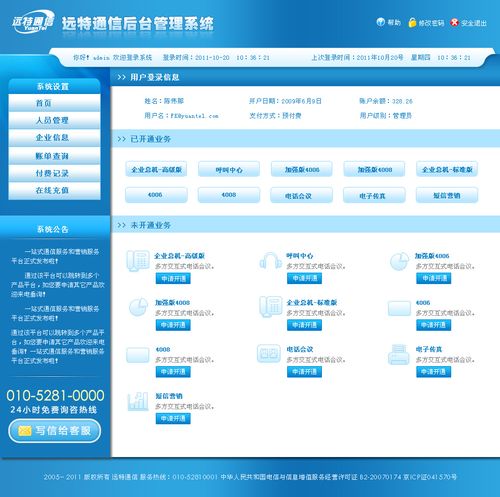Click the fax printer icon beside 电子传真
Image resolution: width=500 pixels, height=497 pixels.
398,354
